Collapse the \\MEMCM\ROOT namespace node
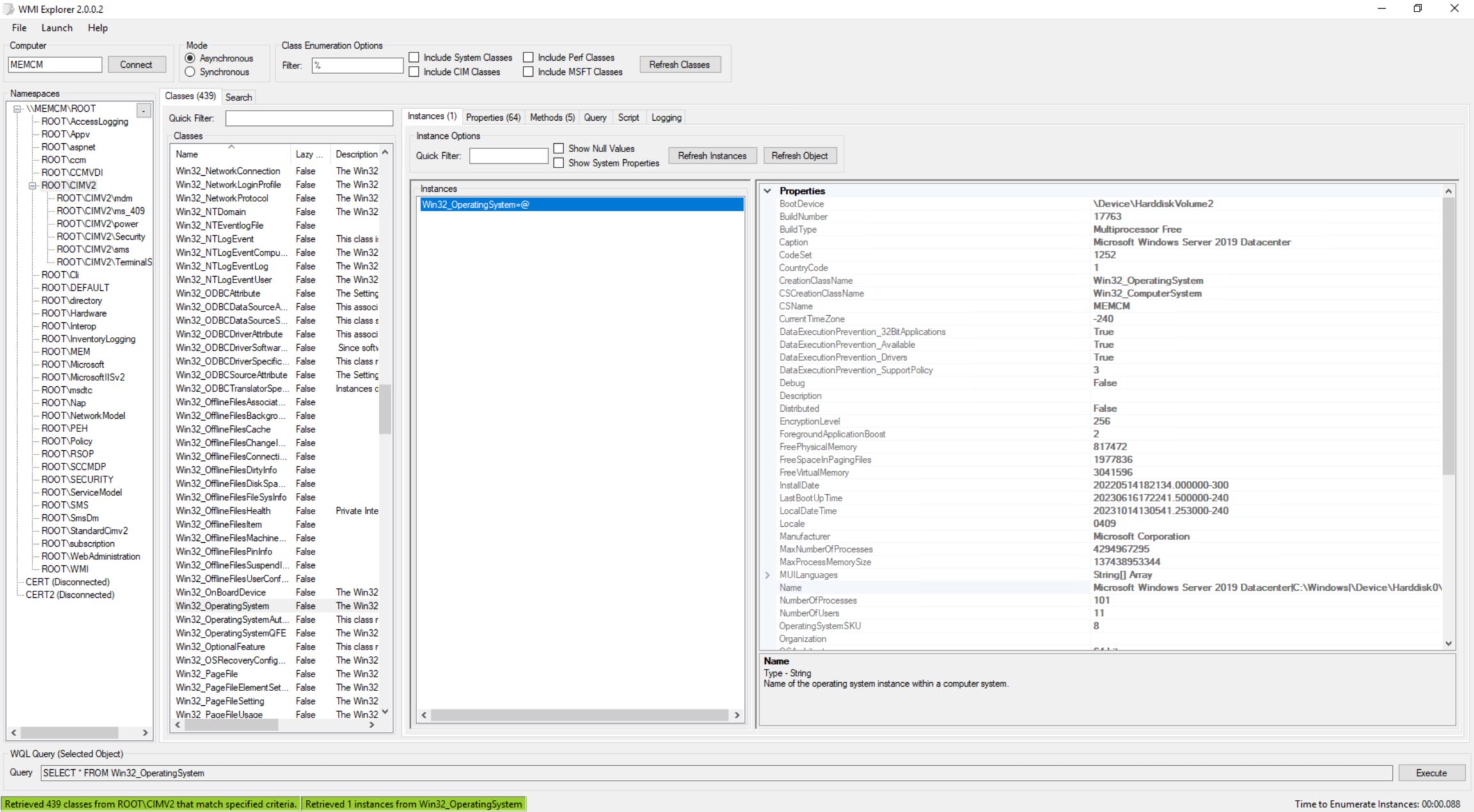The image size is (1474, 812). pos(18,109)
